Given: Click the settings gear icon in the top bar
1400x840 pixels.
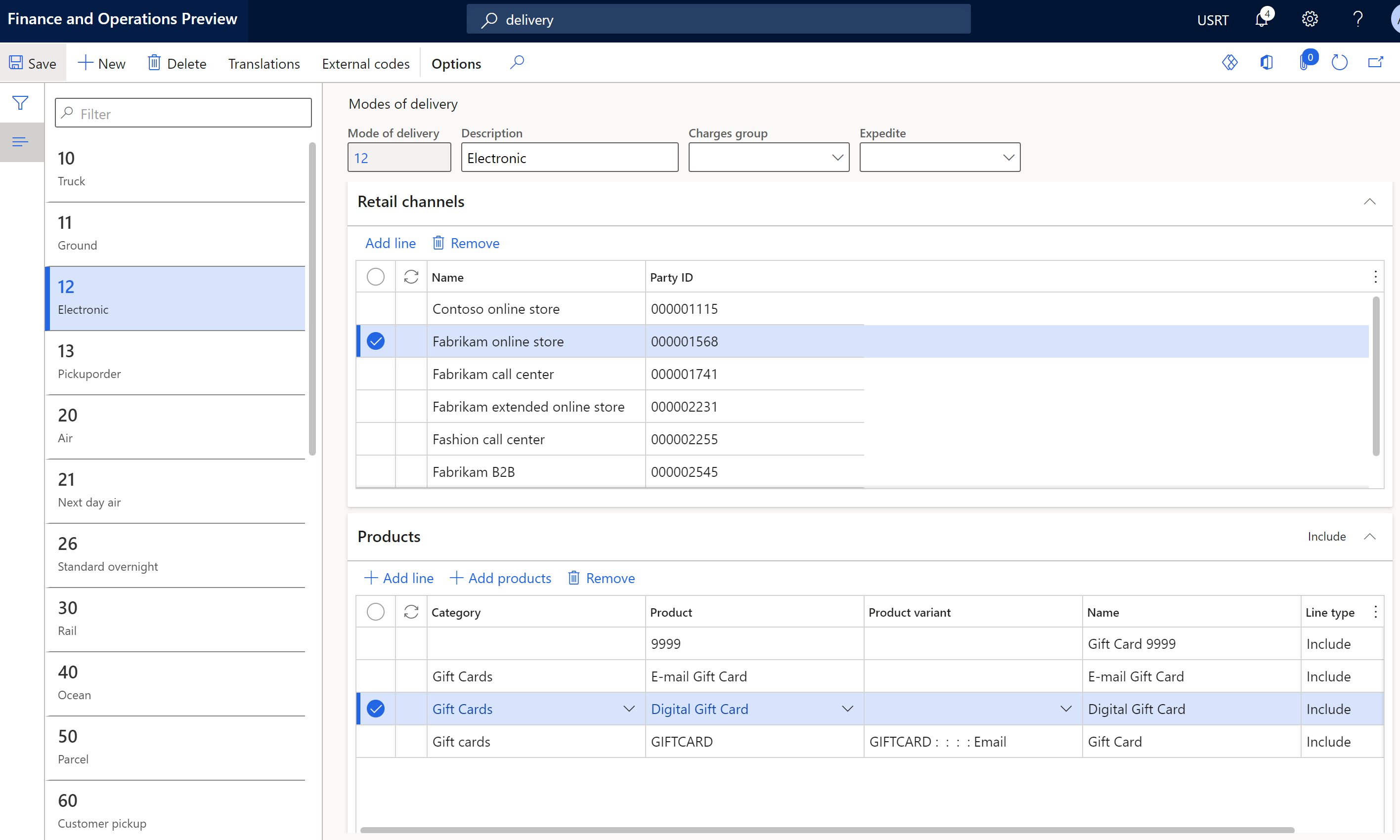Looking at the screenshot, I should pos(1310,20).
